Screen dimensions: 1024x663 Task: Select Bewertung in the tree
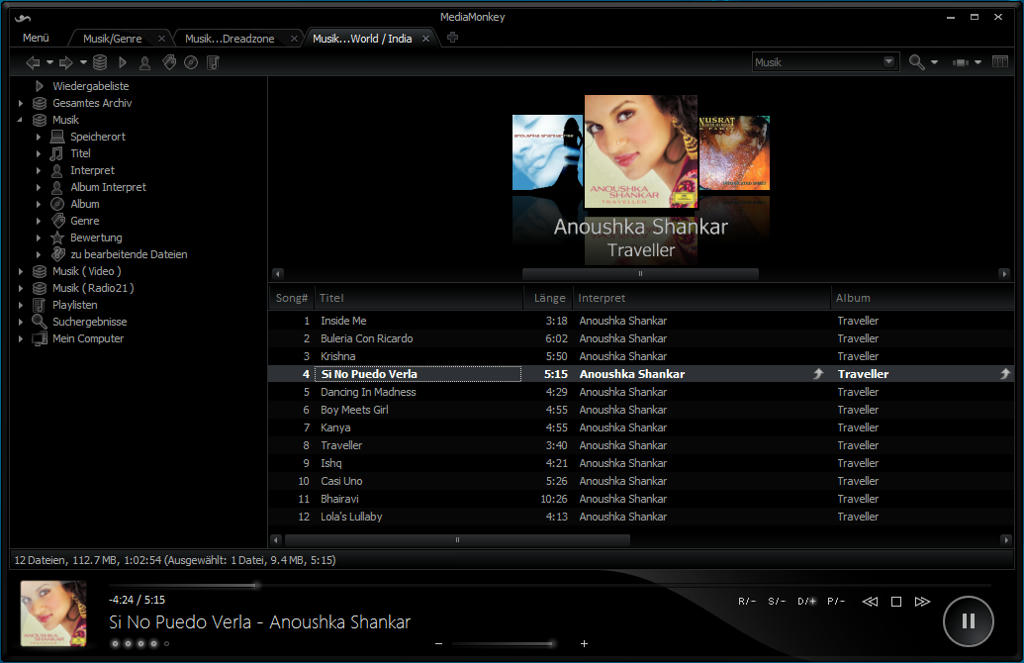[x=96, y=238]
